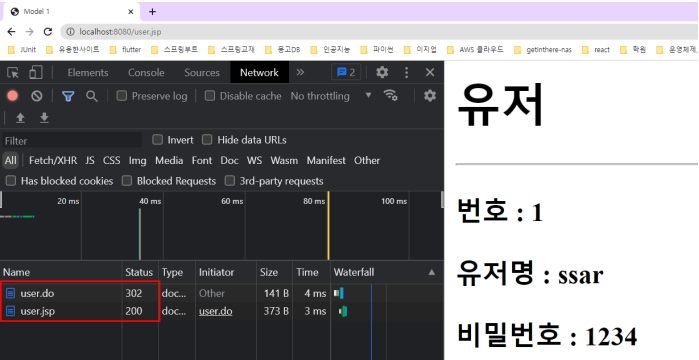This screenshot has width=699, height=360.
Task: Toggle the device toolbar icon
Action: 36,73
